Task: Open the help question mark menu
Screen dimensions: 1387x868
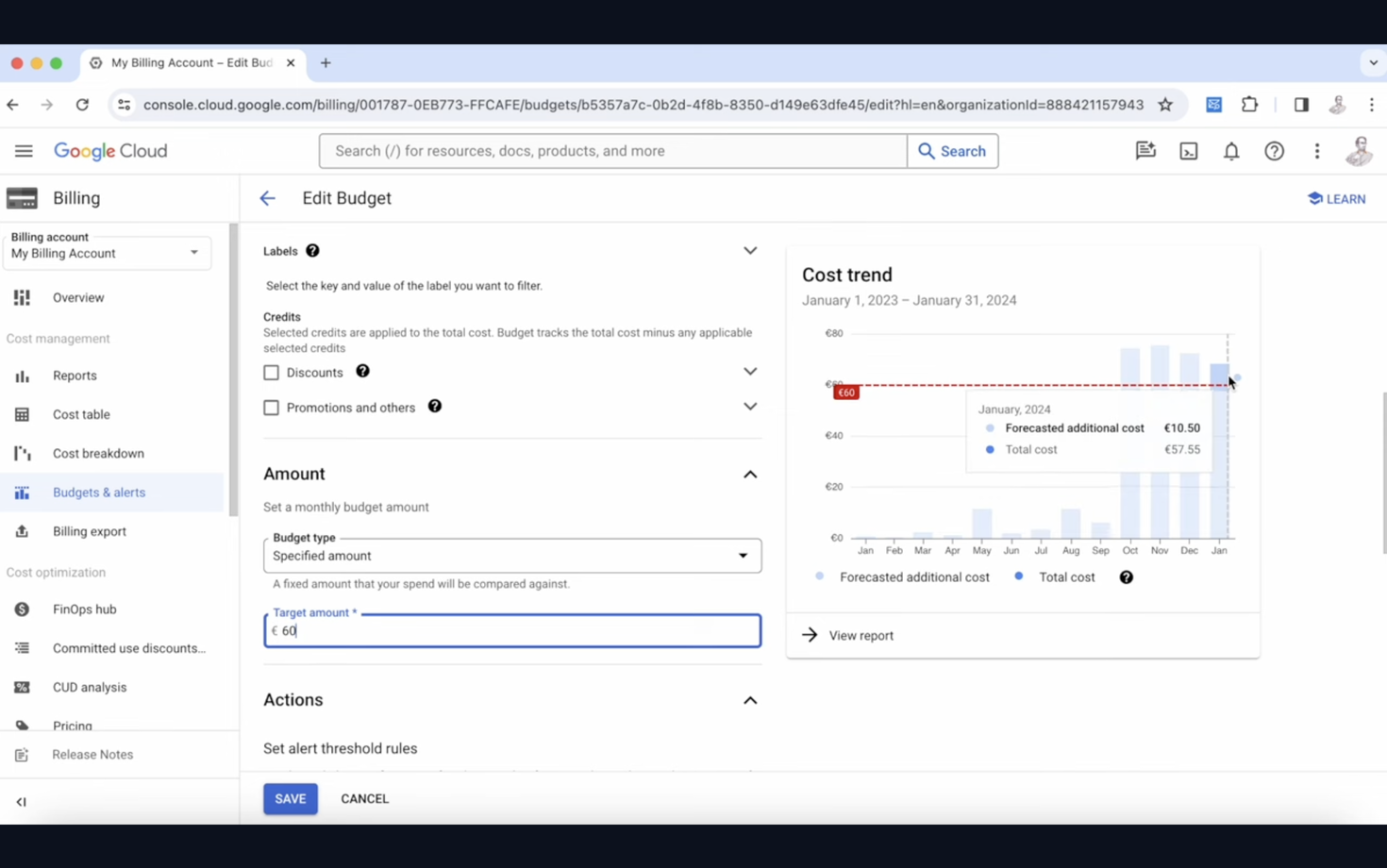Action: 1274,151
